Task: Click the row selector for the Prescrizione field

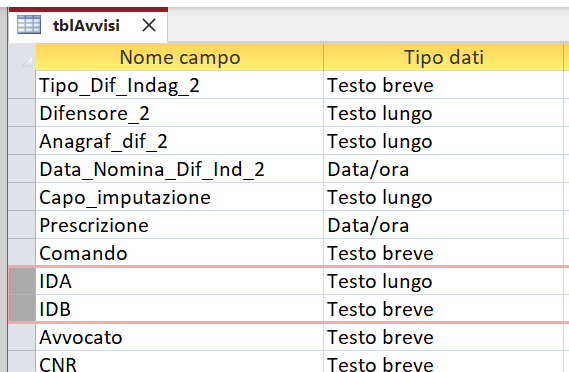Action: (x=22, y=225)
